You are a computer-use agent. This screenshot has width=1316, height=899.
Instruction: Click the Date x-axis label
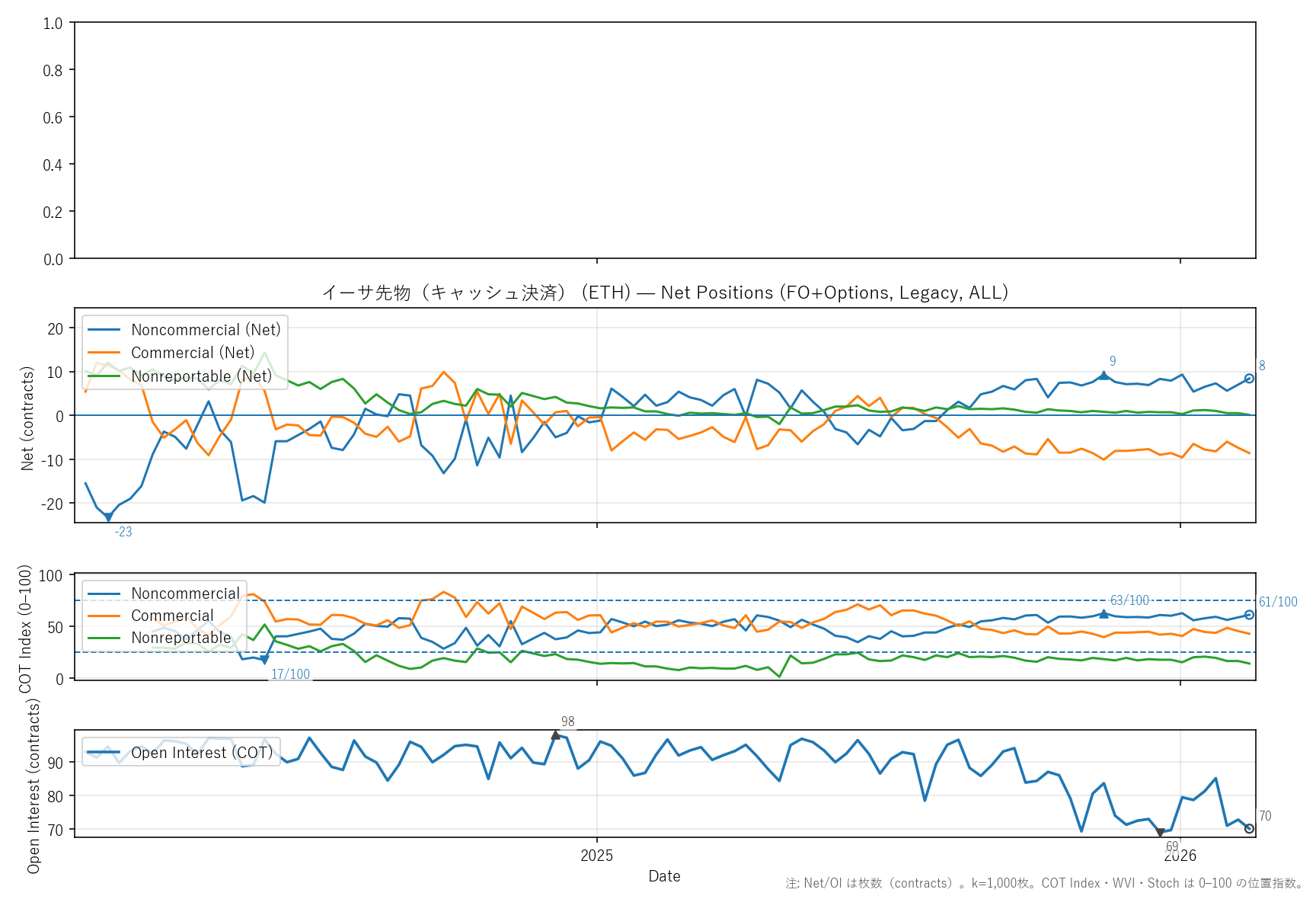pyautogui.click(x=664, y=876)
